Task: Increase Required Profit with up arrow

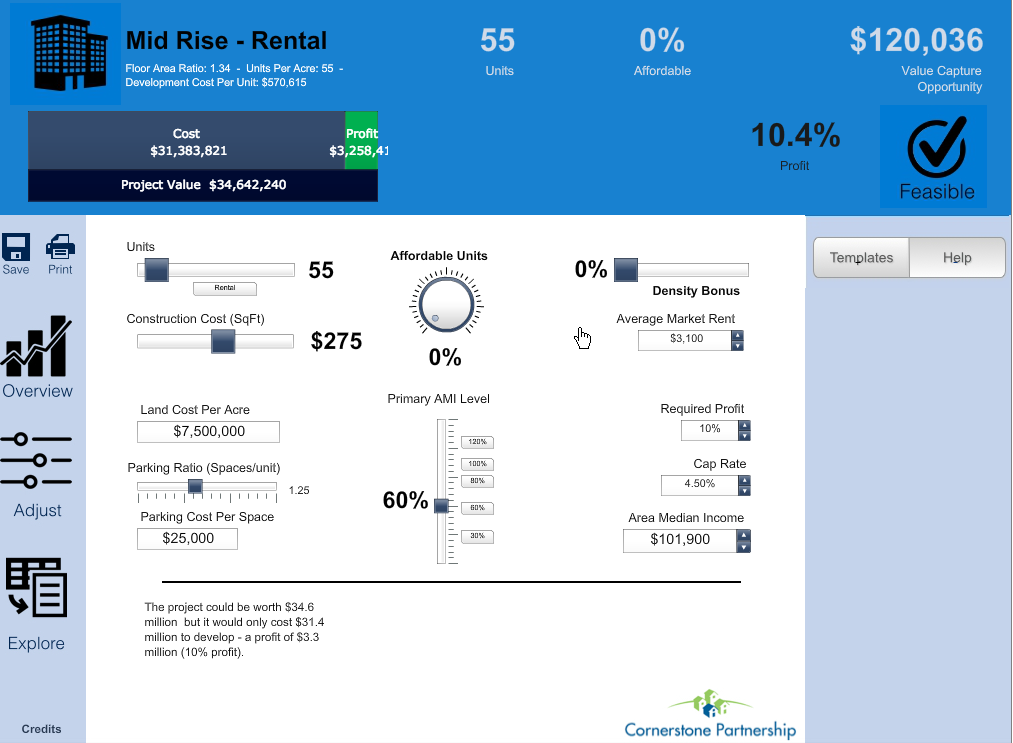Action: point(744,426)
